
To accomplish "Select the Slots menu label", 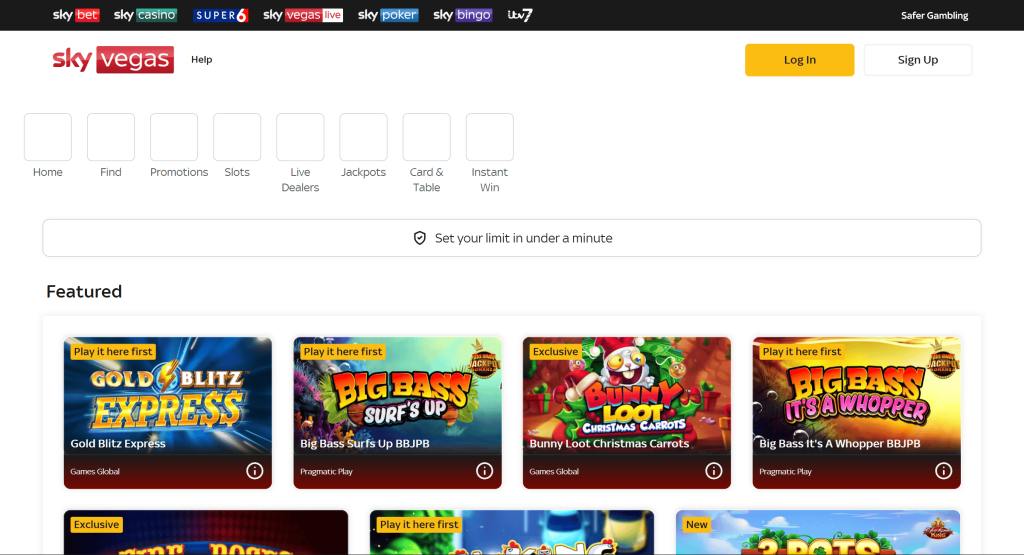I will pyautogui.click(x=237, y=172).
